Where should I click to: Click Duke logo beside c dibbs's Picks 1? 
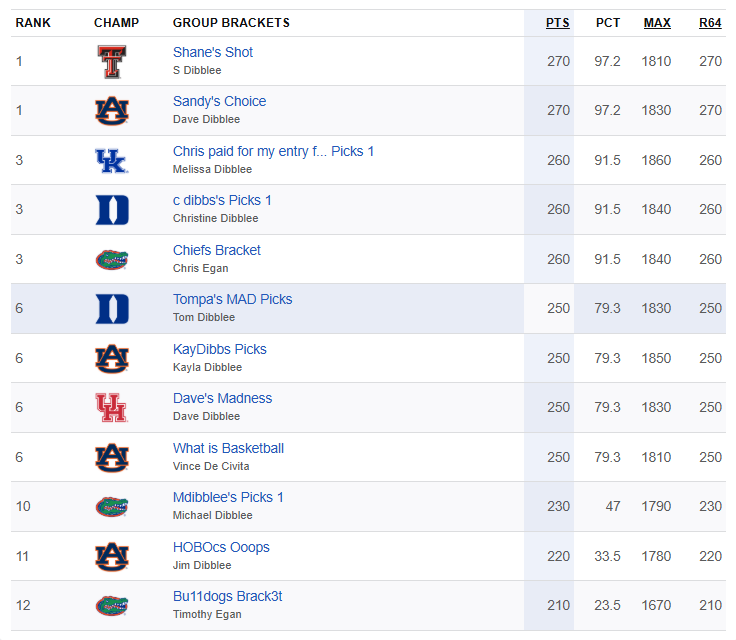click(112, 210)
